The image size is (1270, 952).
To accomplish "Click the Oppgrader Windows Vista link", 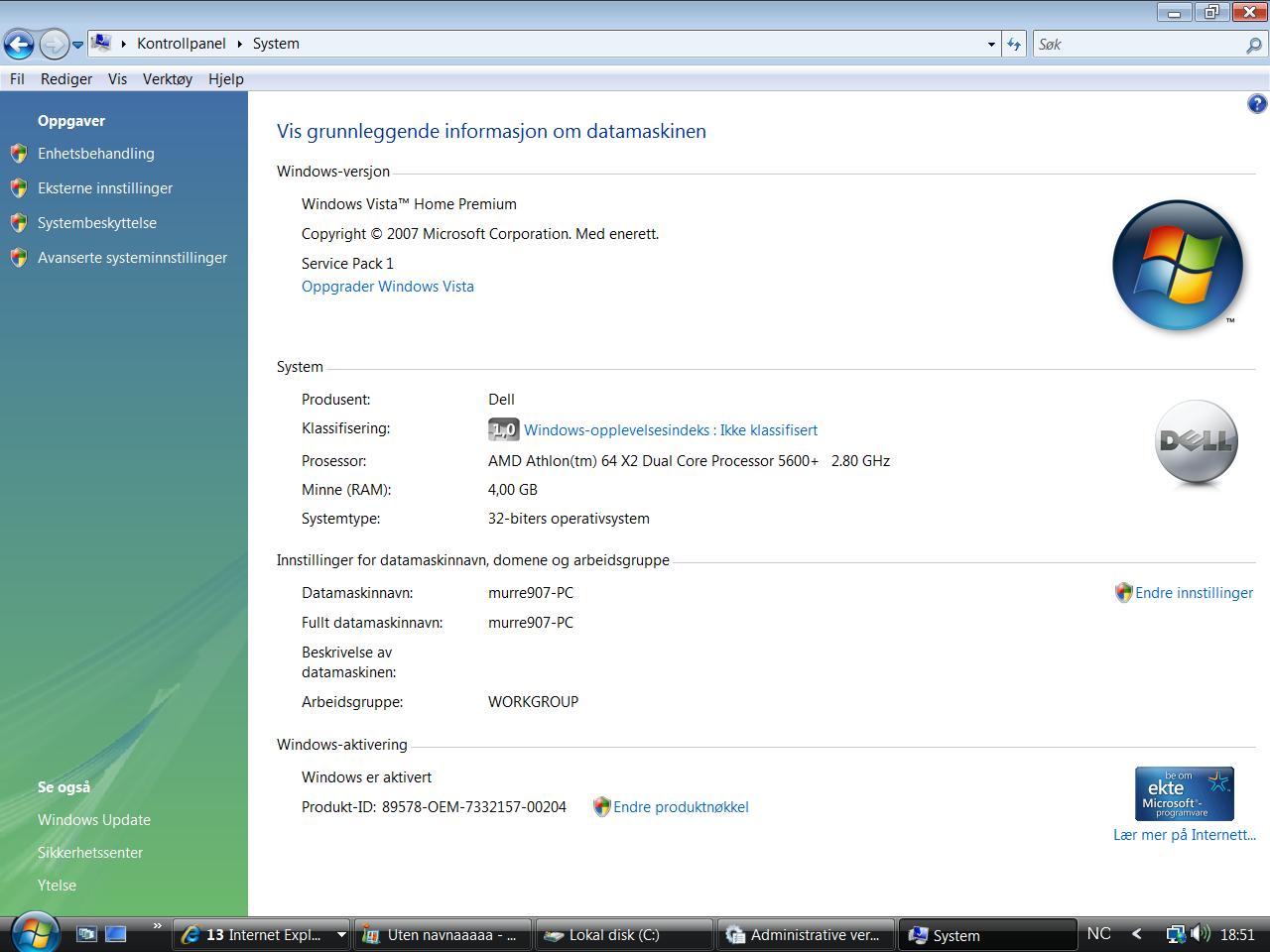I will (x=388, y=287).
